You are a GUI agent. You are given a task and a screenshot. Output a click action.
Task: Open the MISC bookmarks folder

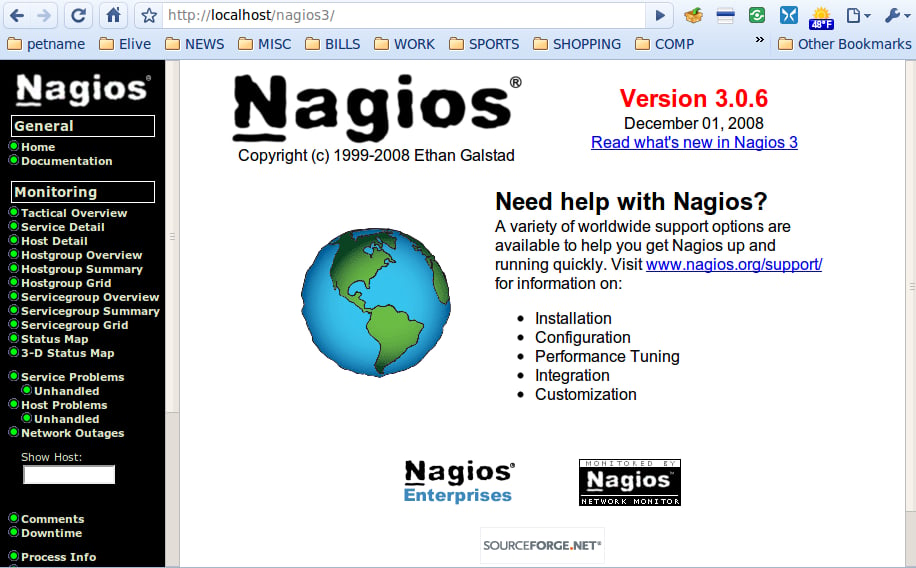pyautogui.click(x=265, y=44)
